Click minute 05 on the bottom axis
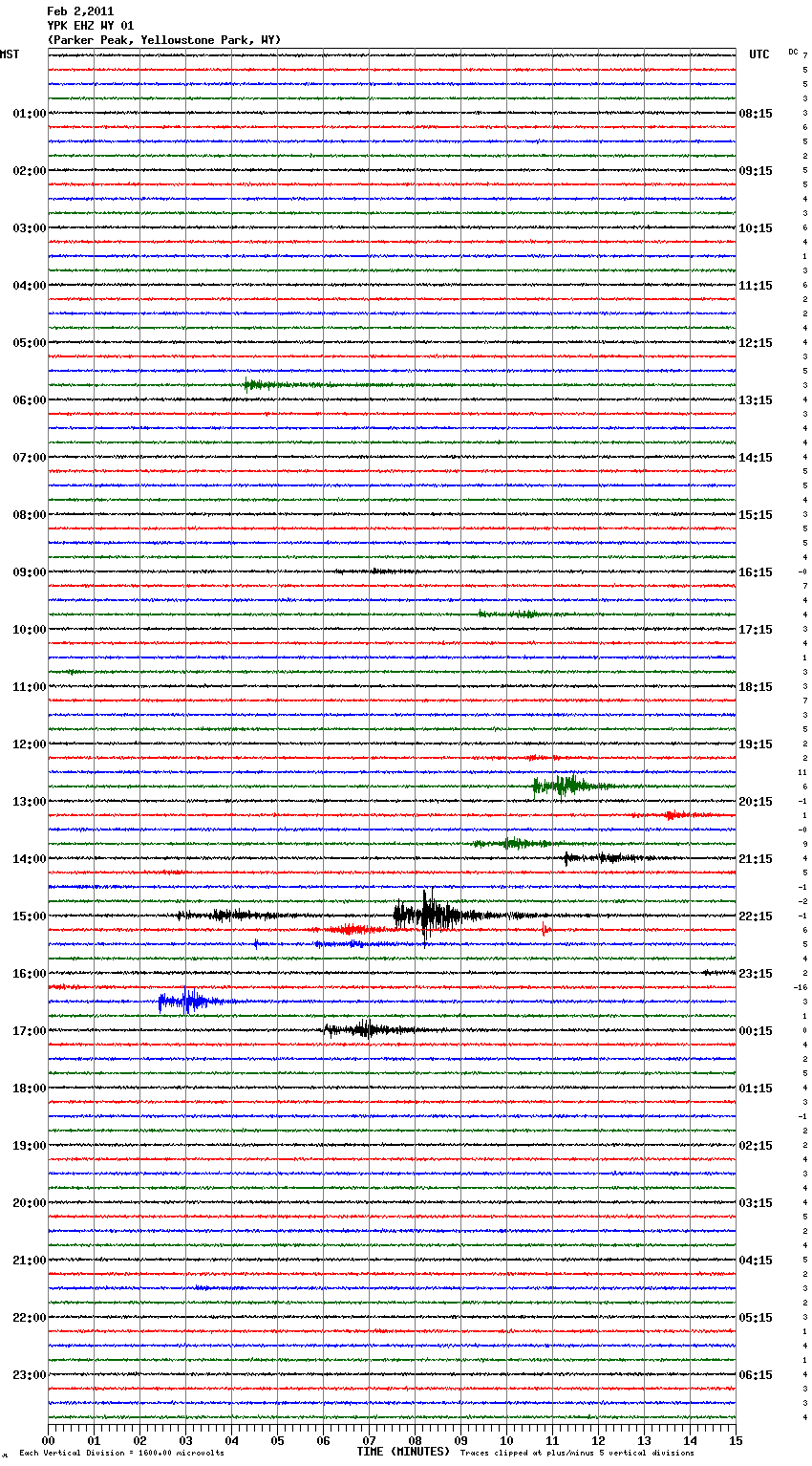The image size is (812, 1466). [x=277, y=1440]
